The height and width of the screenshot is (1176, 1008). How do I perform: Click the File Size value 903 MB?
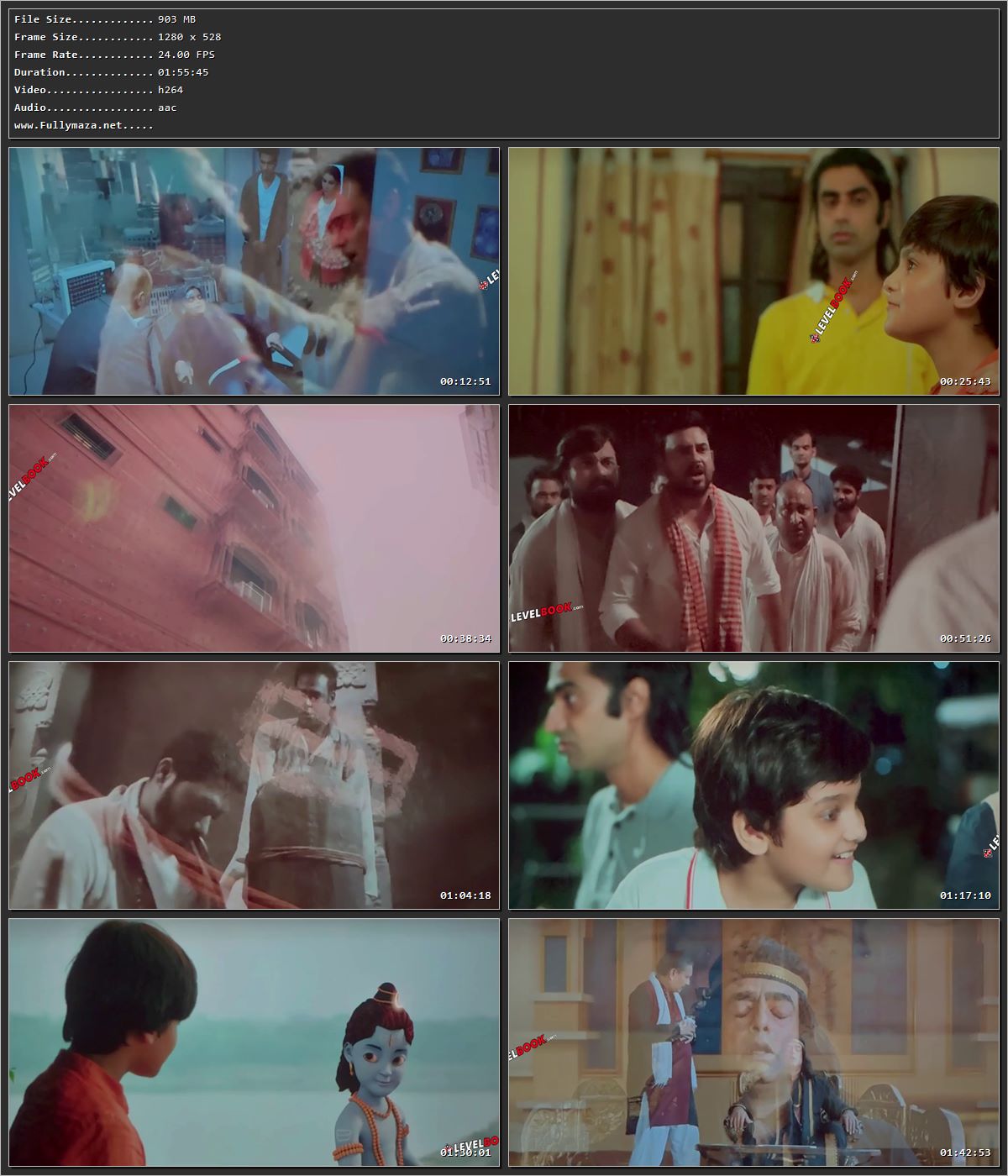tap(177, 19)
